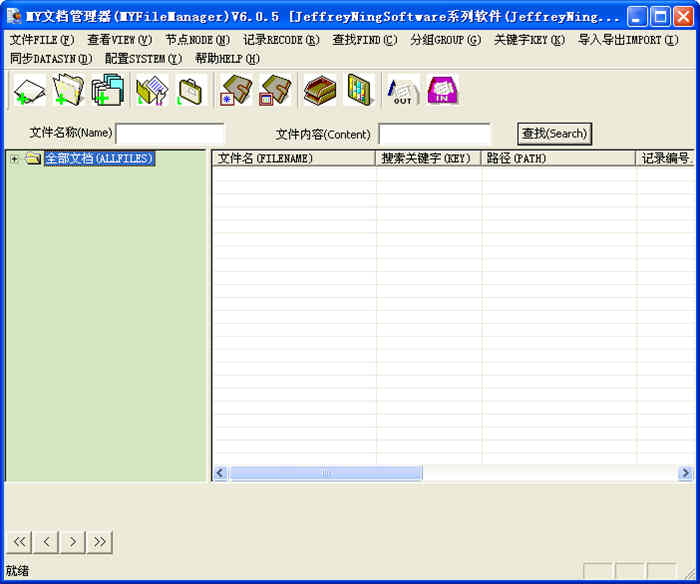
Task: Open the 文件FILE menu
Action: tap(42, 40)
